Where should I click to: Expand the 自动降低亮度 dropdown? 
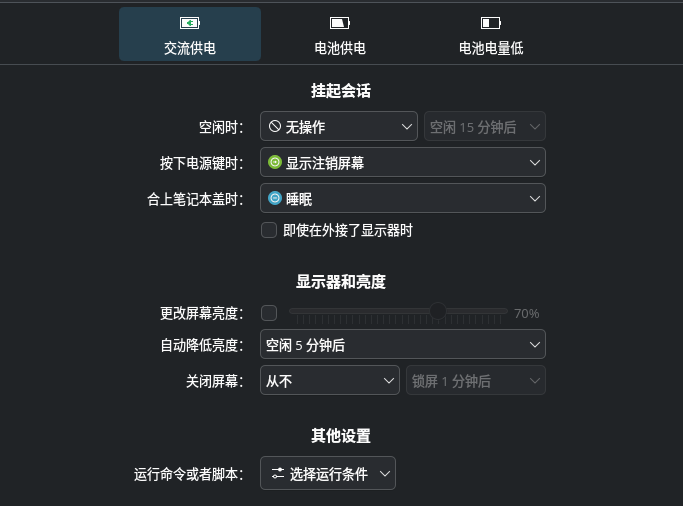pos(402,346)
